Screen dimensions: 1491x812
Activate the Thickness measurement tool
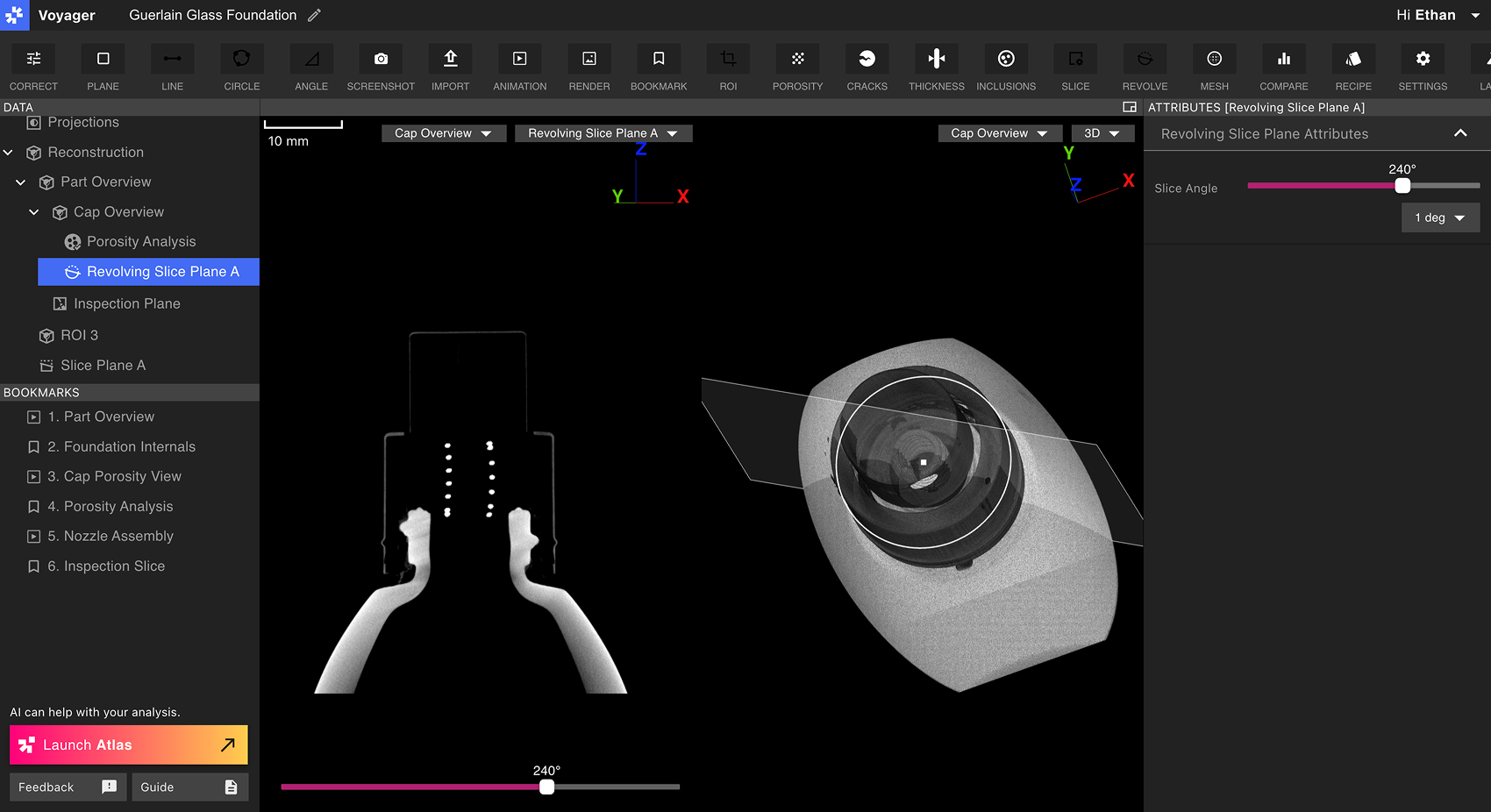click(x=936, y=66)
